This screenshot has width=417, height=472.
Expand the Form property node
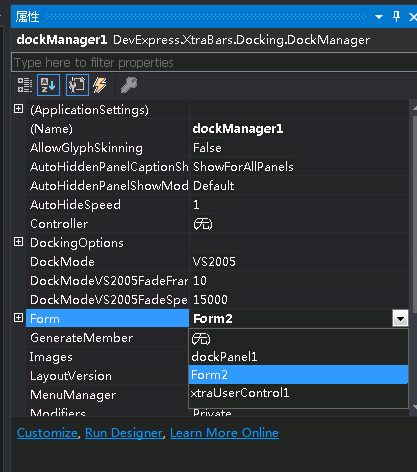coord(19,318)
